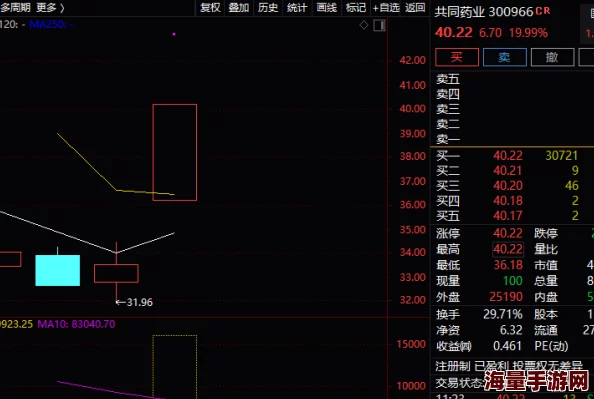
Task: Click the PE(动) label
Action: pyautogui.click(x=551, y=346)
